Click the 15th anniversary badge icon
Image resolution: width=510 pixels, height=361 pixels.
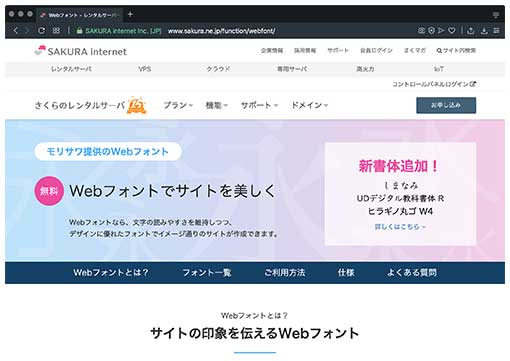click(136, 105)
